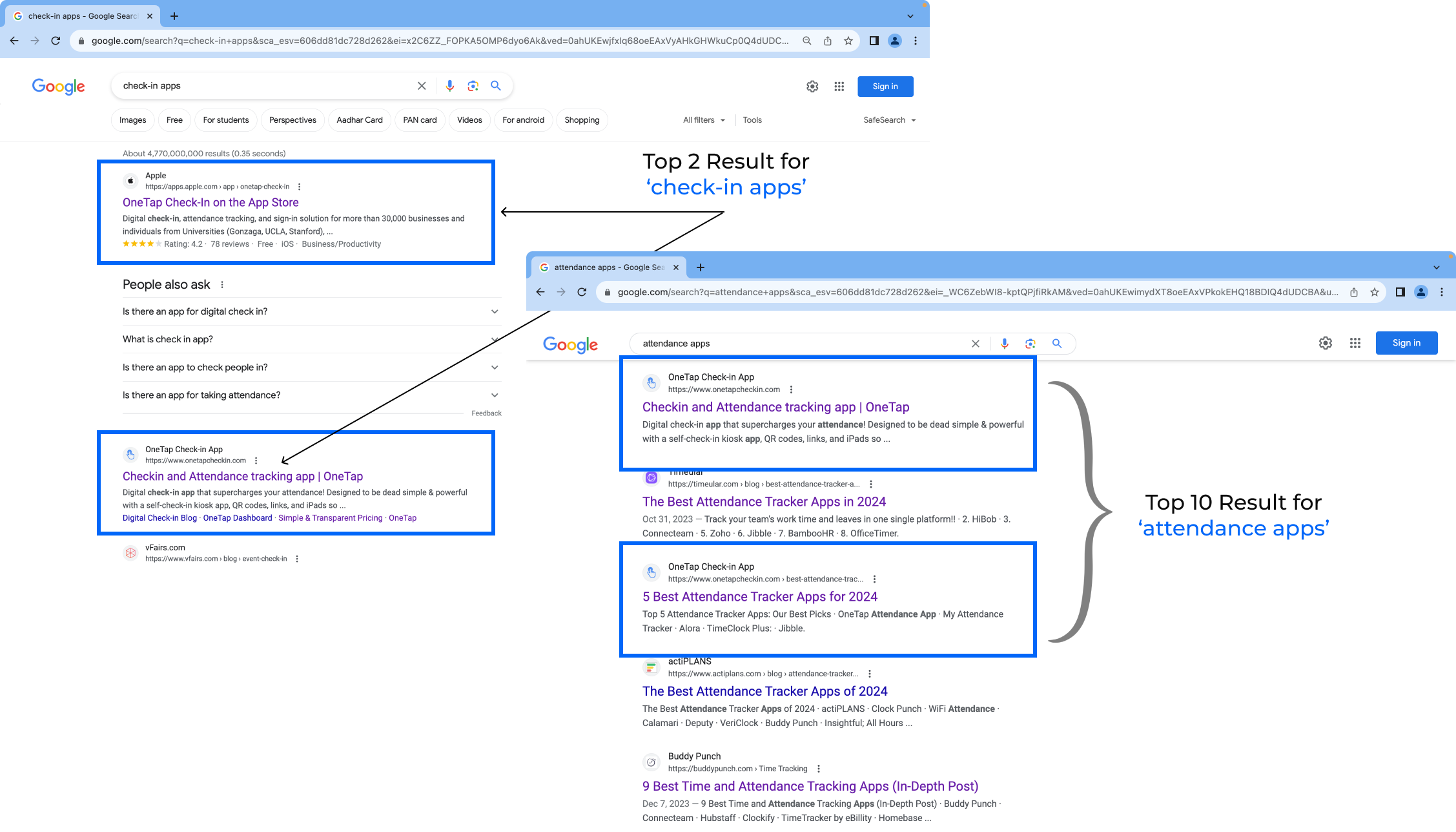
Task: Click the camera lens search icon
Action: click(473, 86)
